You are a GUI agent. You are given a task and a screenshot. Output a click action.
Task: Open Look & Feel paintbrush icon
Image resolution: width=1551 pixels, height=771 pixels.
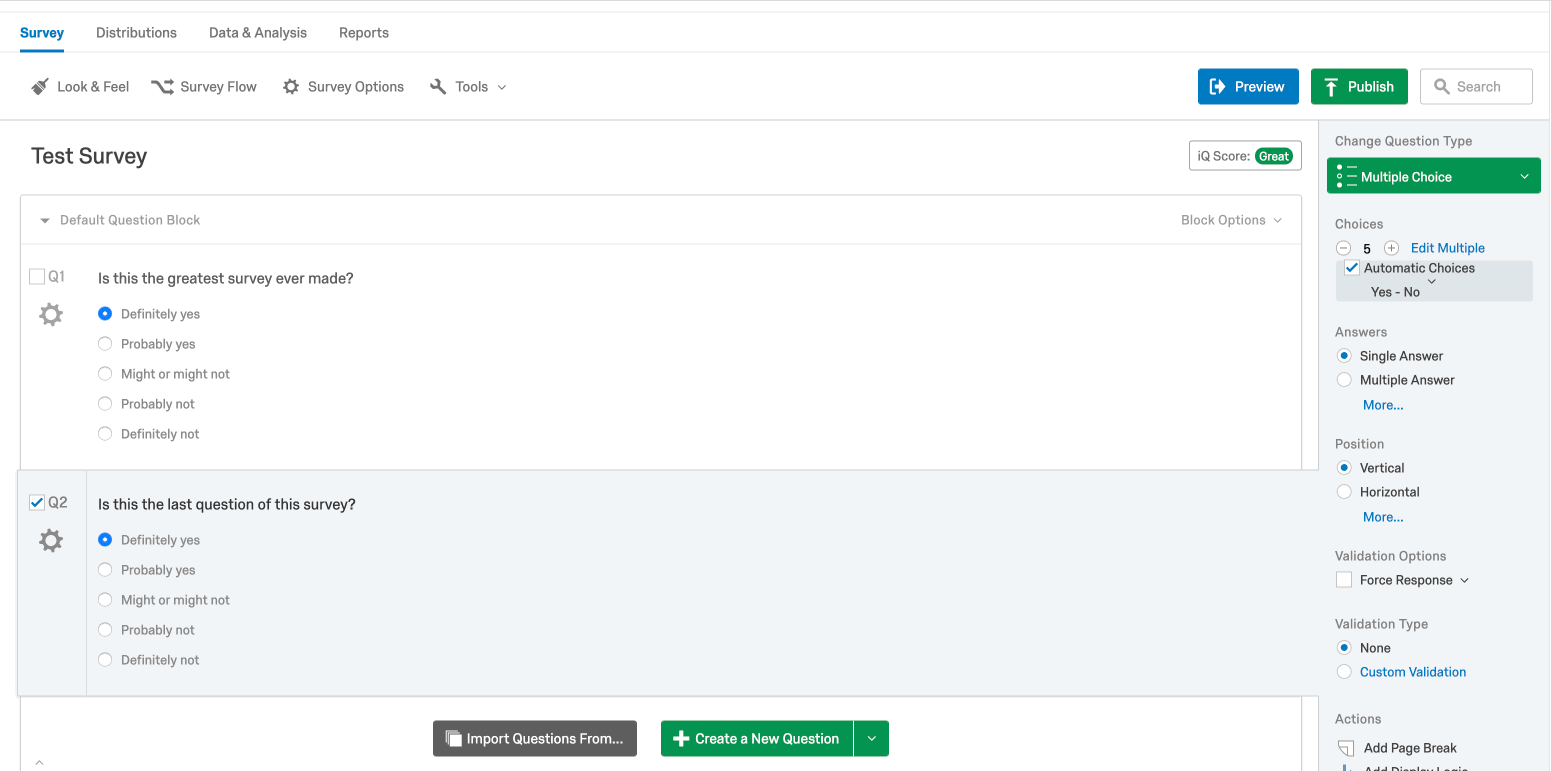40,87
